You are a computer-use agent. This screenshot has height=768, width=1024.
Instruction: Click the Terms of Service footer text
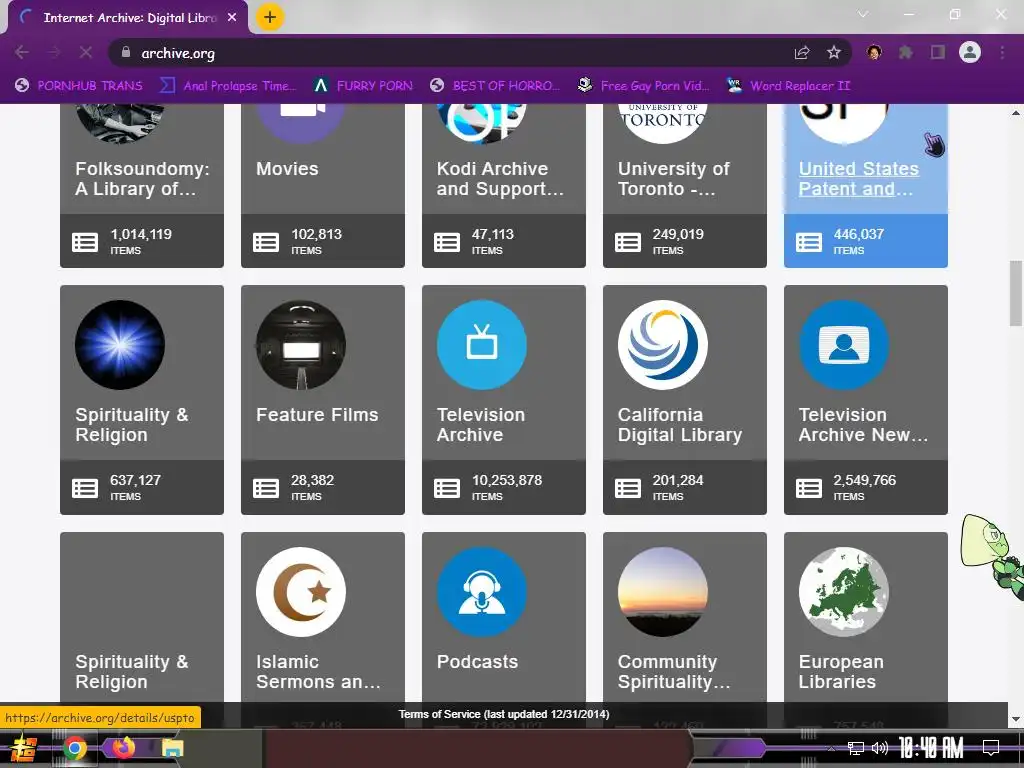pos(504,714)
